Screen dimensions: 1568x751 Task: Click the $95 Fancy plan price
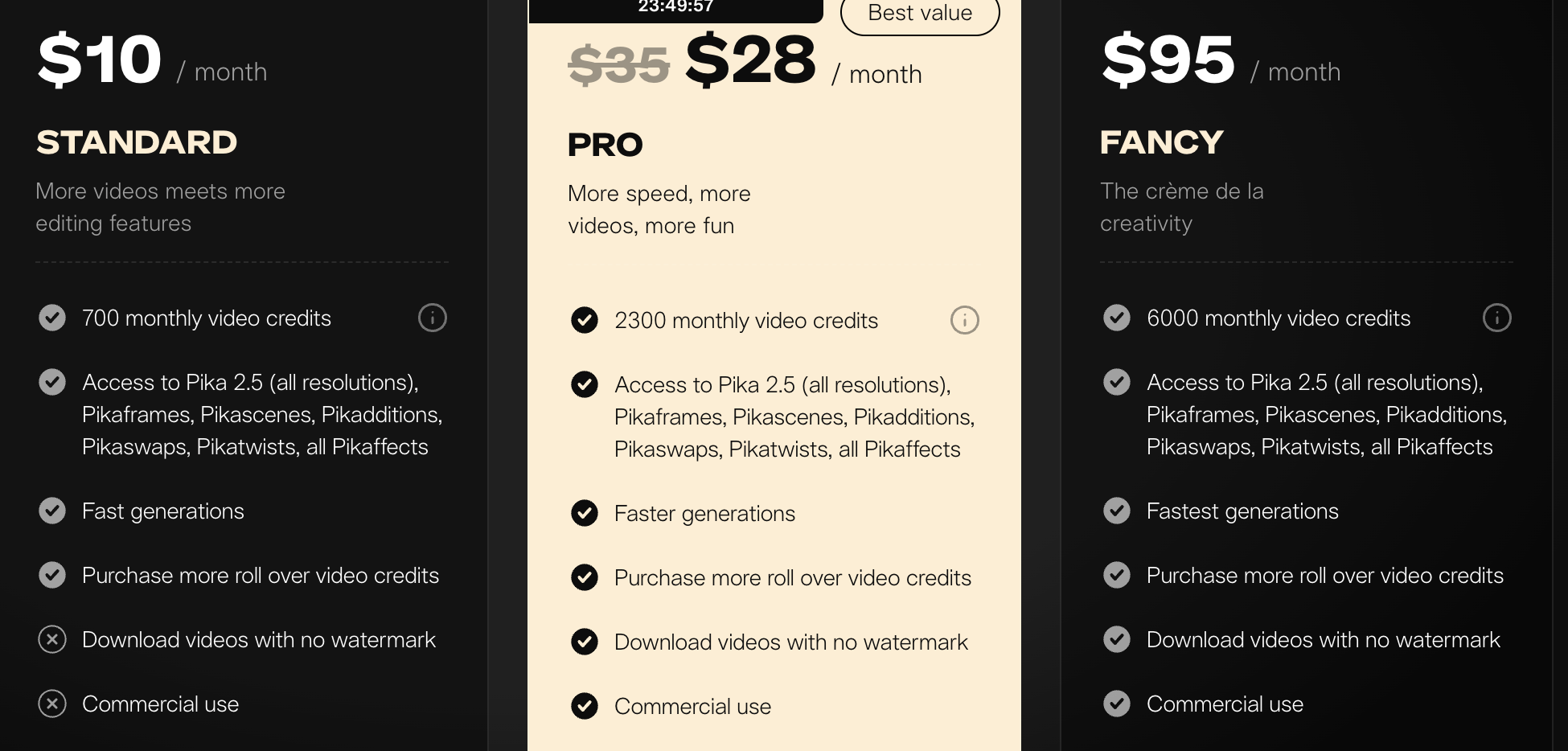pos(1168,60)
